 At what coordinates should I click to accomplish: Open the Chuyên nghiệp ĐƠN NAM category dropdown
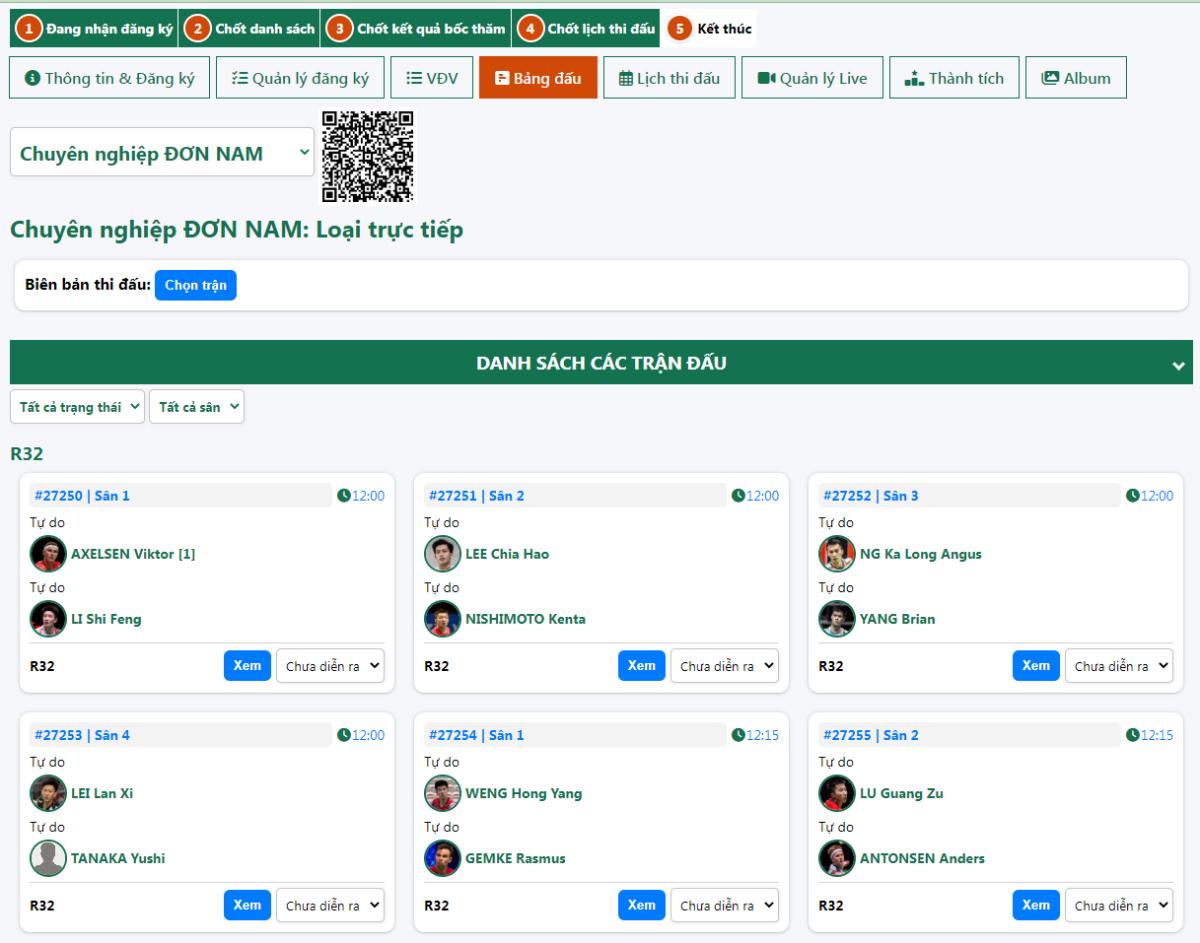pyautogui.click(x=162, y=153)
